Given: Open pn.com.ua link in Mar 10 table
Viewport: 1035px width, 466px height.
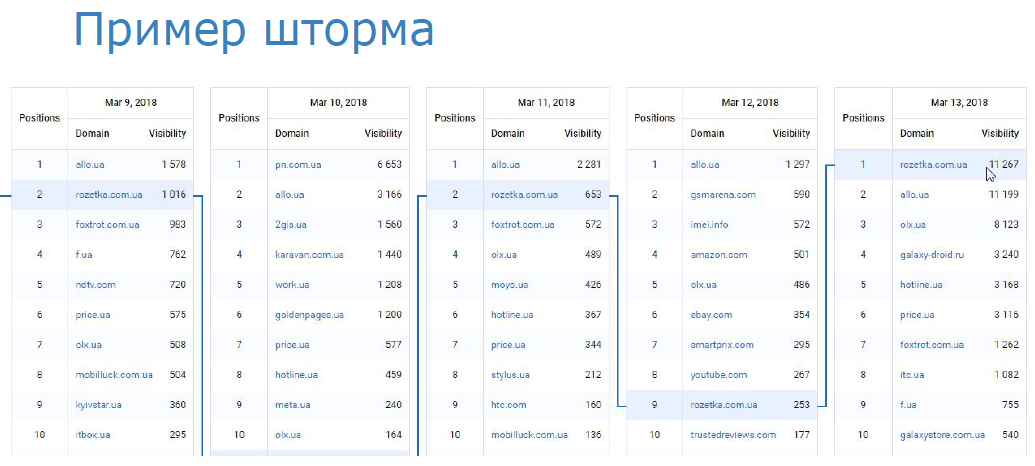Looking at the screenshot, I should 298,164.
